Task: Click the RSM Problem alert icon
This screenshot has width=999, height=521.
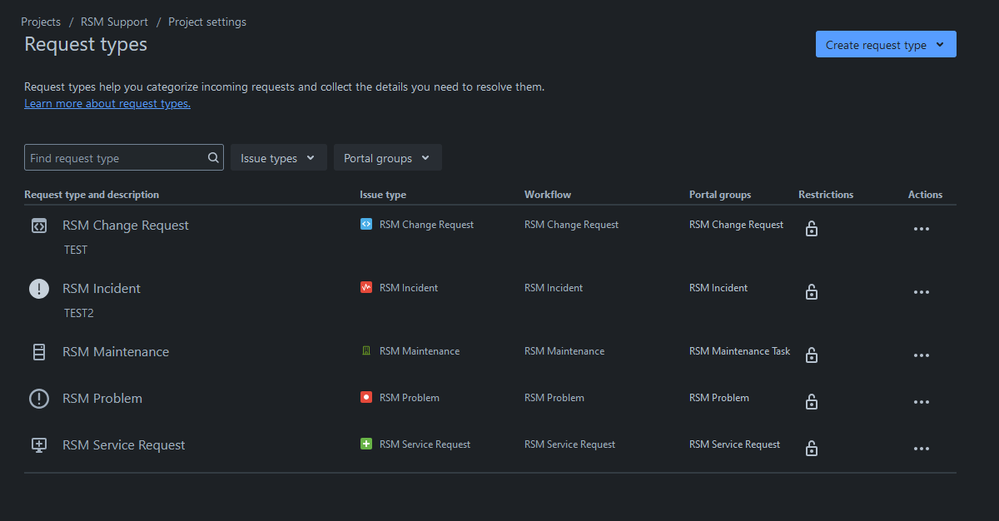Action: point(39,399)
